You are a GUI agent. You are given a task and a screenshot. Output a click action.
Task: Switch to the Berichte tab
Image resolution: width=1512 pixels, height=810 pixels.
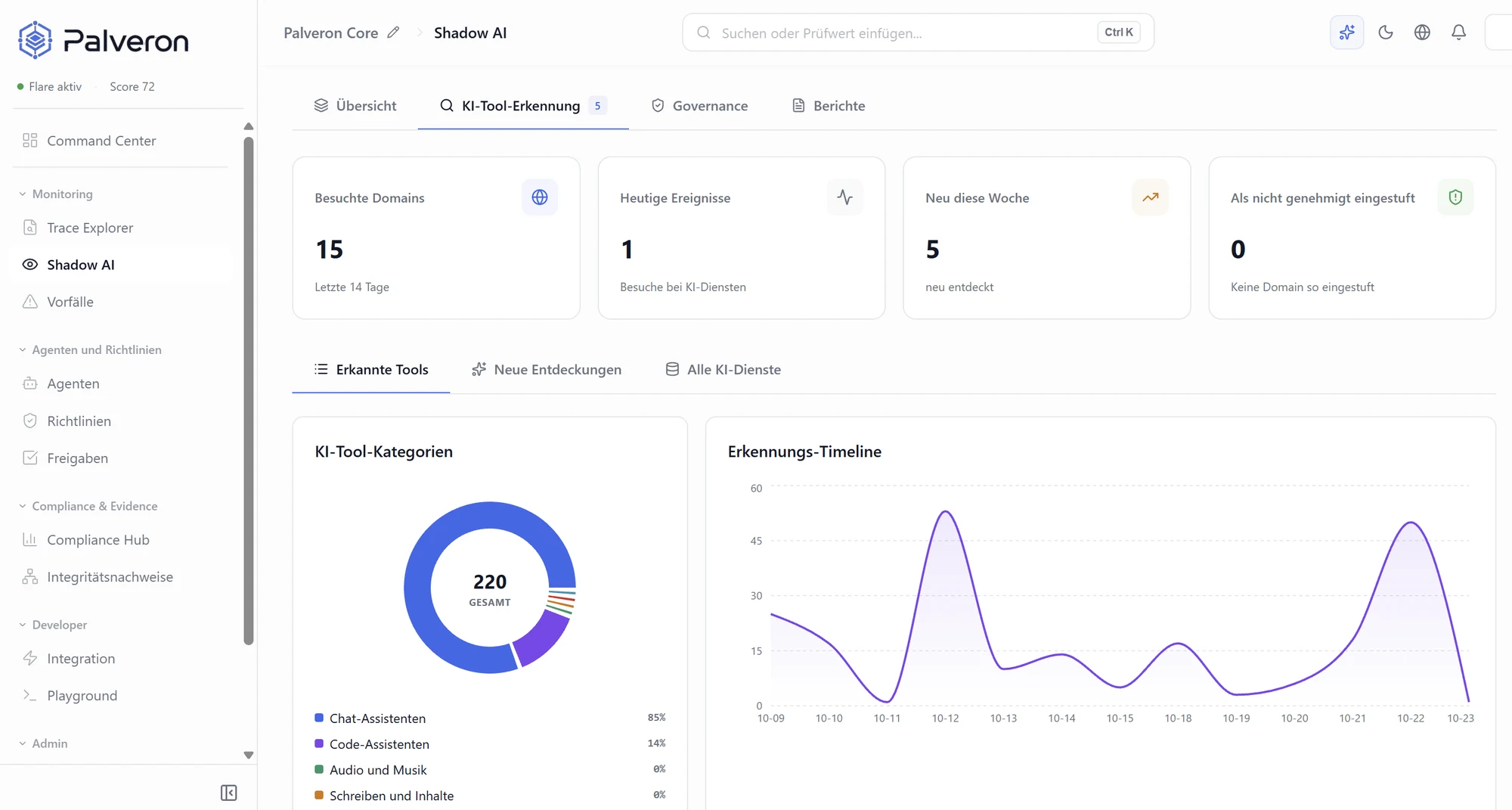(x=829, y=106)
